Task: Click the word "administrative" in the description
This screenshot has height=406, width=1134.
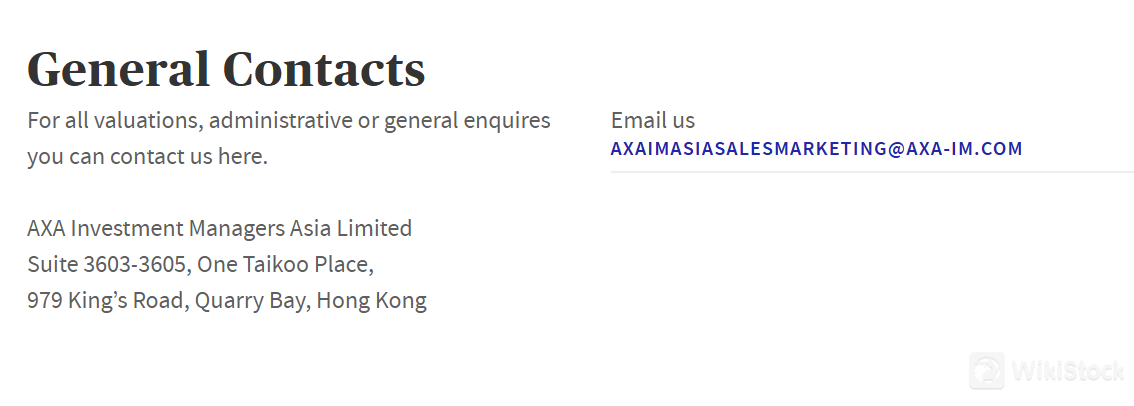Action: (x=281, y=120)
